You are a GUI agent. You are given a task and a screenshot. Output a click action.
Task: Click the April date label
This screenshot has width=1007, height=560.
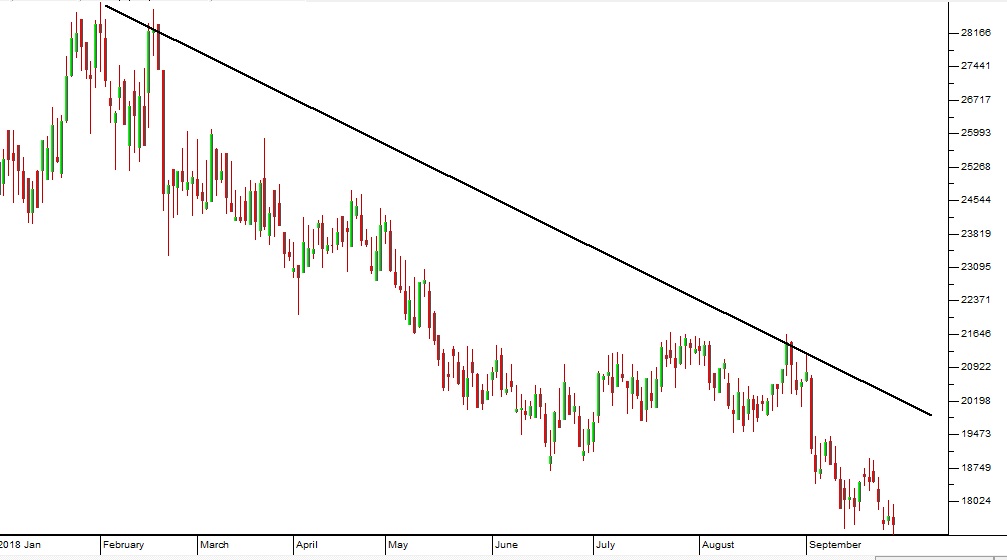307,545
